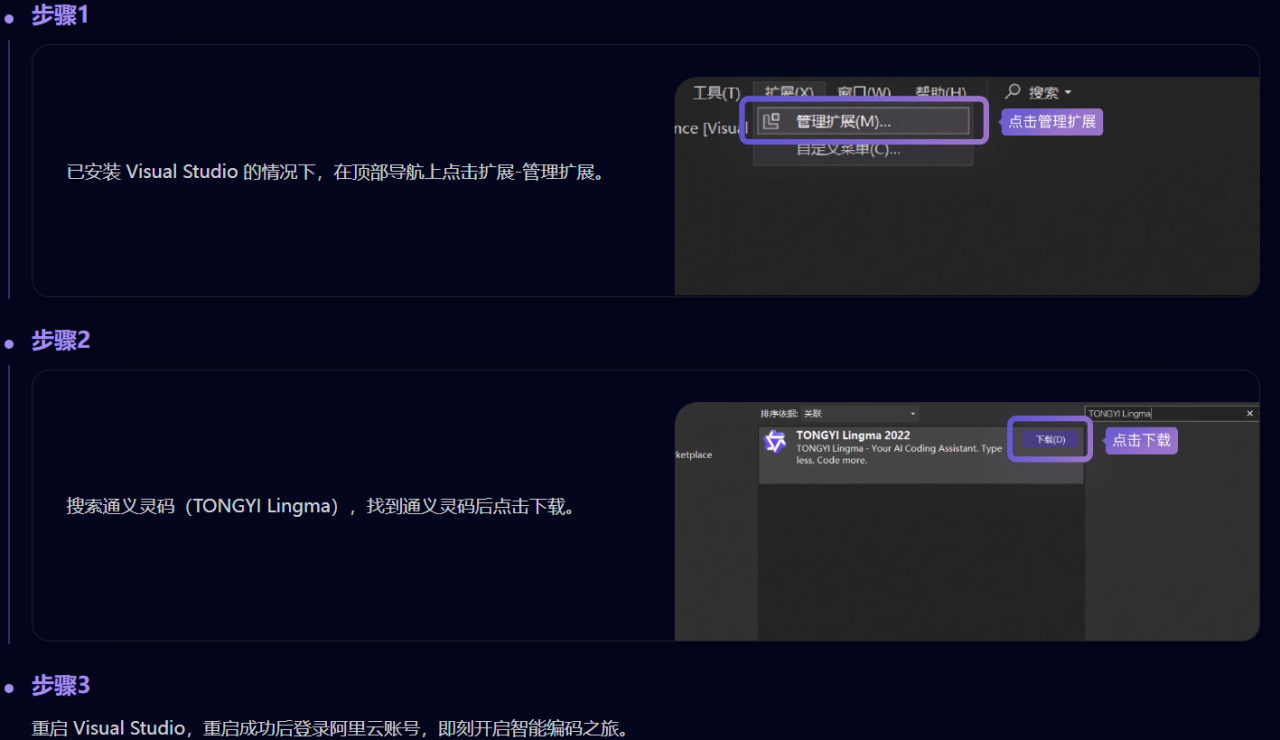
Task: Click the 点击管理扩展 tooltip label
Action: click(1052, 122)
